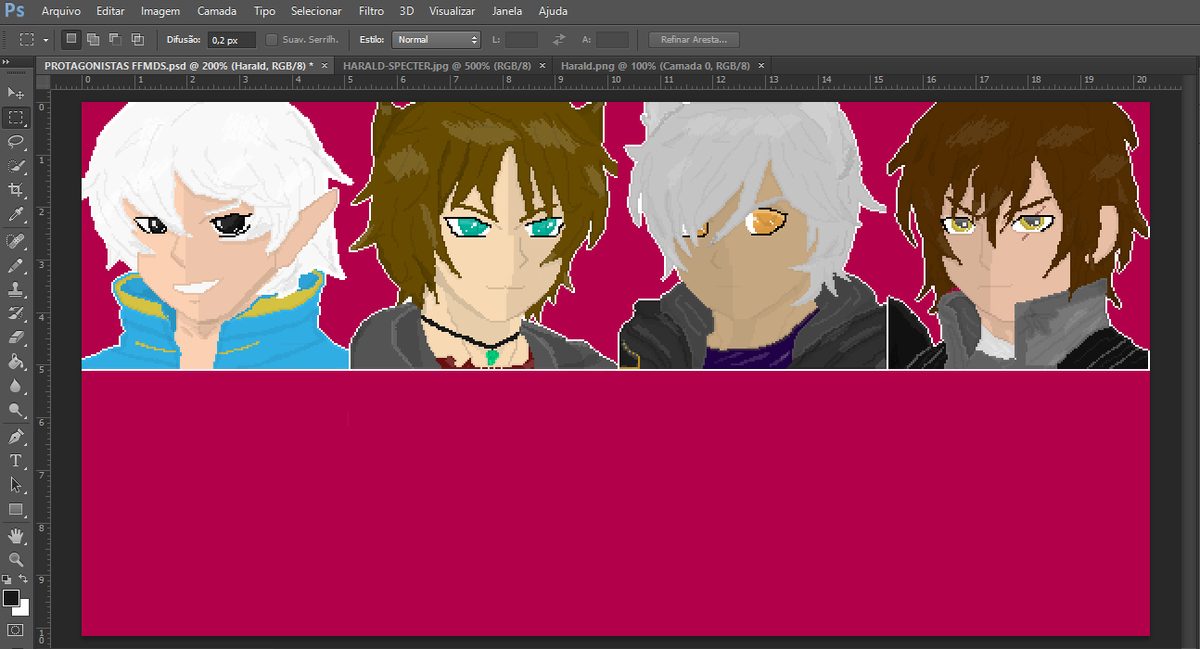Viewport: 1200px width, 649px height.
Task: Close the Harald.png tab
Action: point(762,65)
